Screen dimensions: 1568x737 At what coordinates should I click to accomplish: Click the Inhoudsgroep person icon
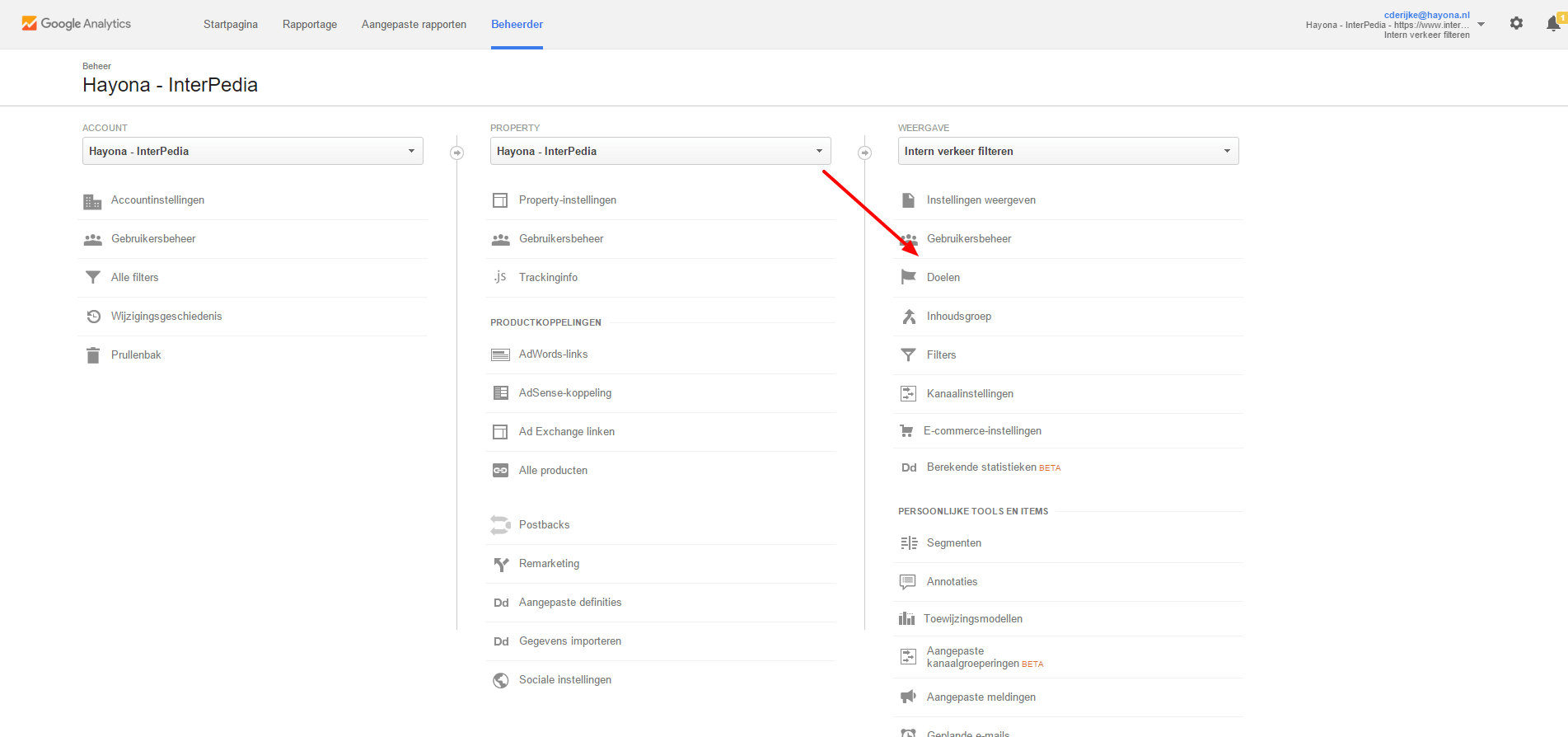909,317
